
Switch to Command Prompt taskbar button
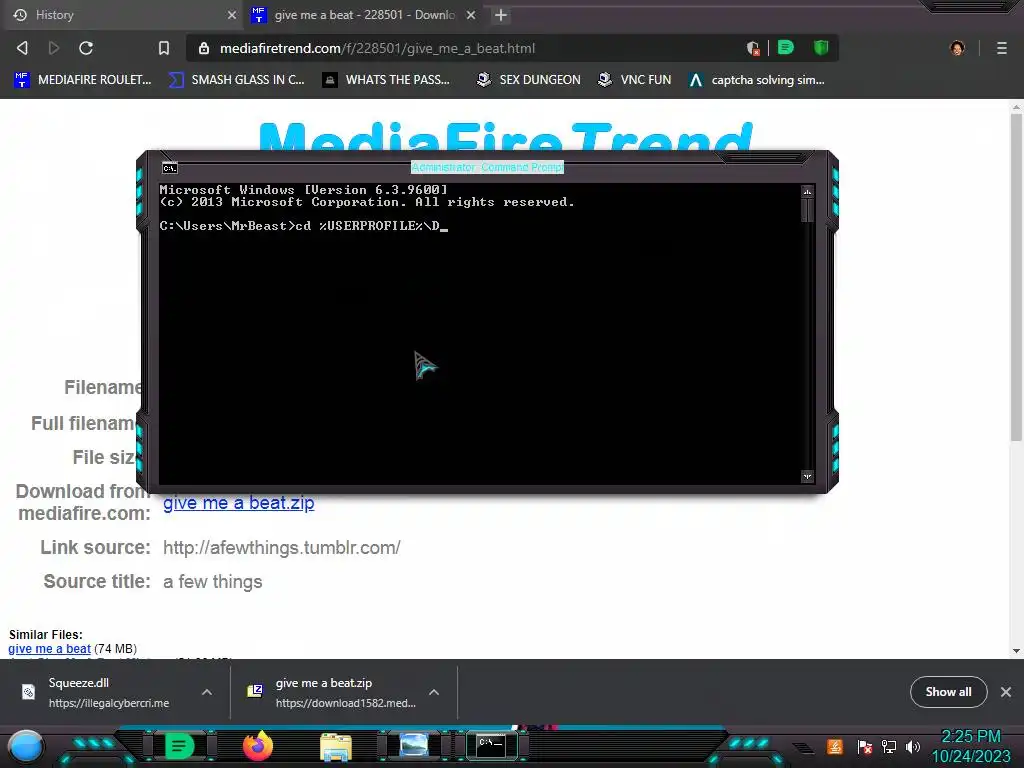(492, 745)
